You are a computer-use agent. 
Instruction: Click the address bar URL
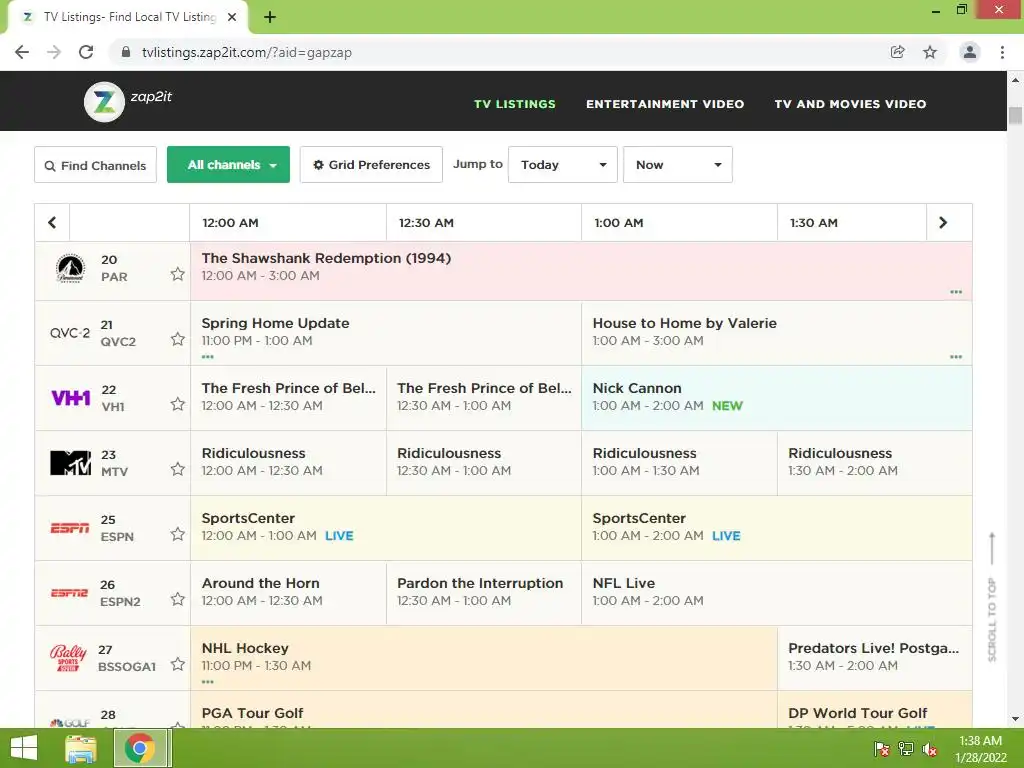247,52
